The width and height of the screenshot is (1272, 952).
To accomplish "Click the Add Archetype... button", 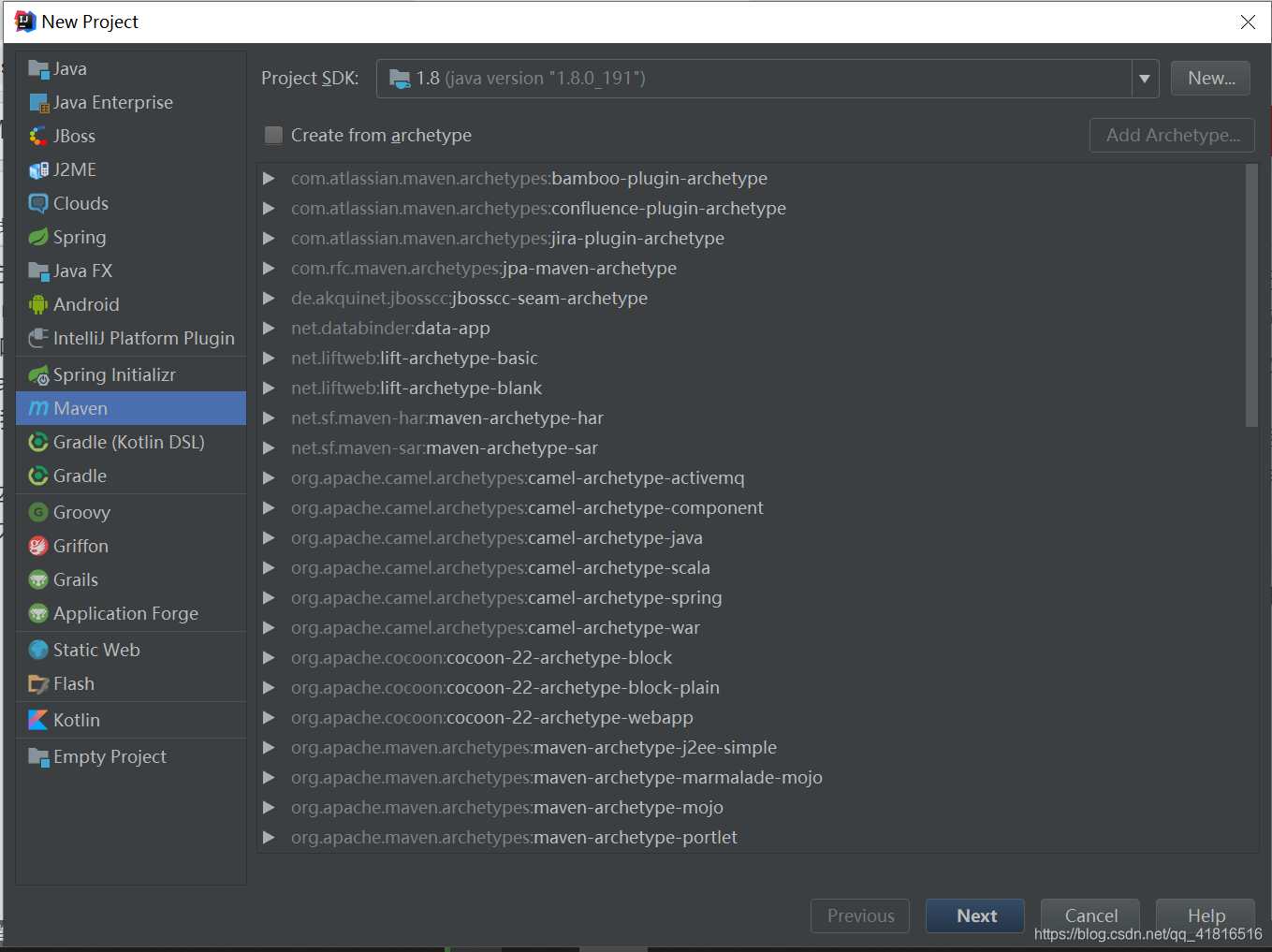I will 1172,135.
